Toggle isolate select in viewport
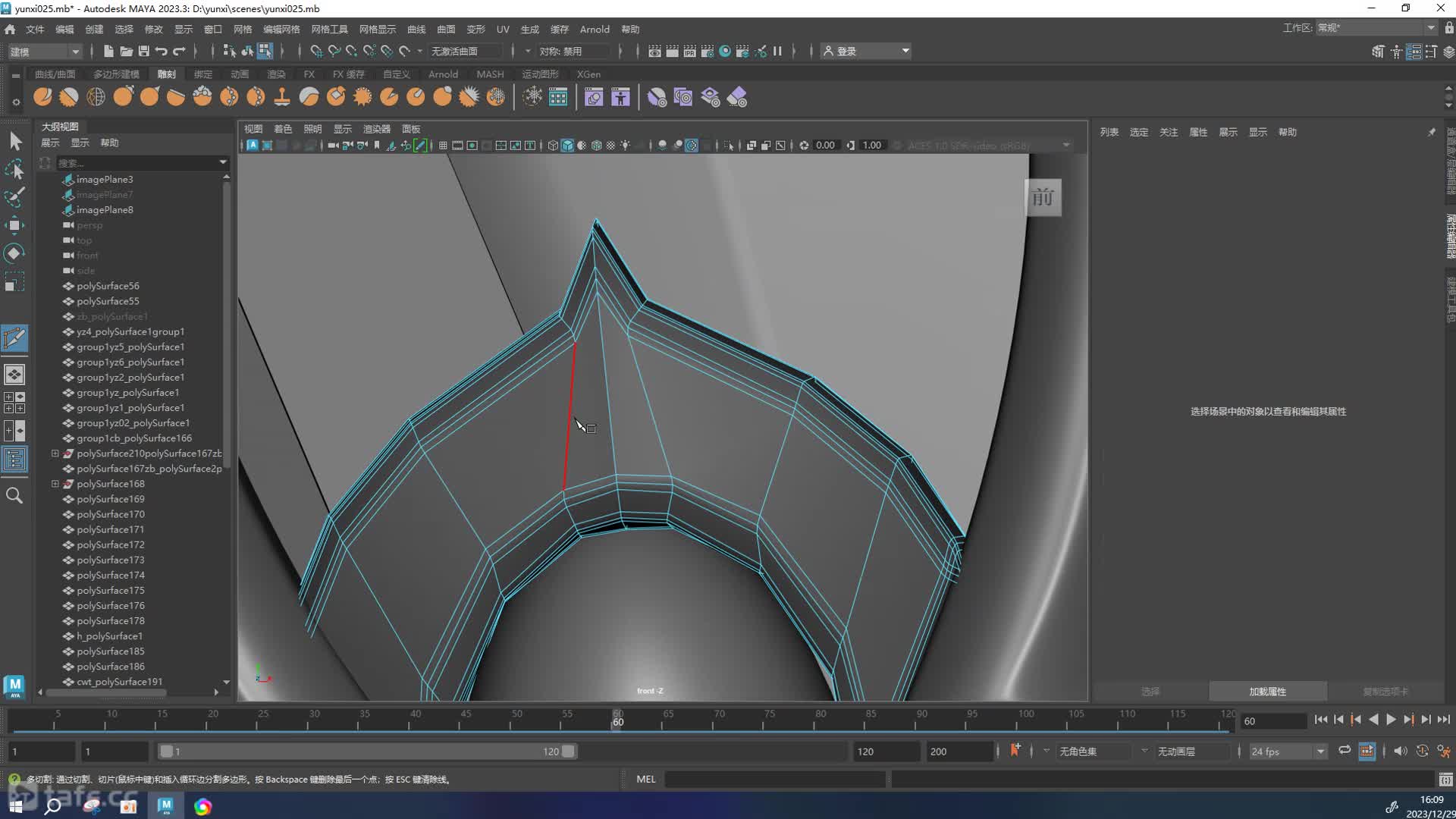The image size is (1456, 819). click(x=729, y=146)
